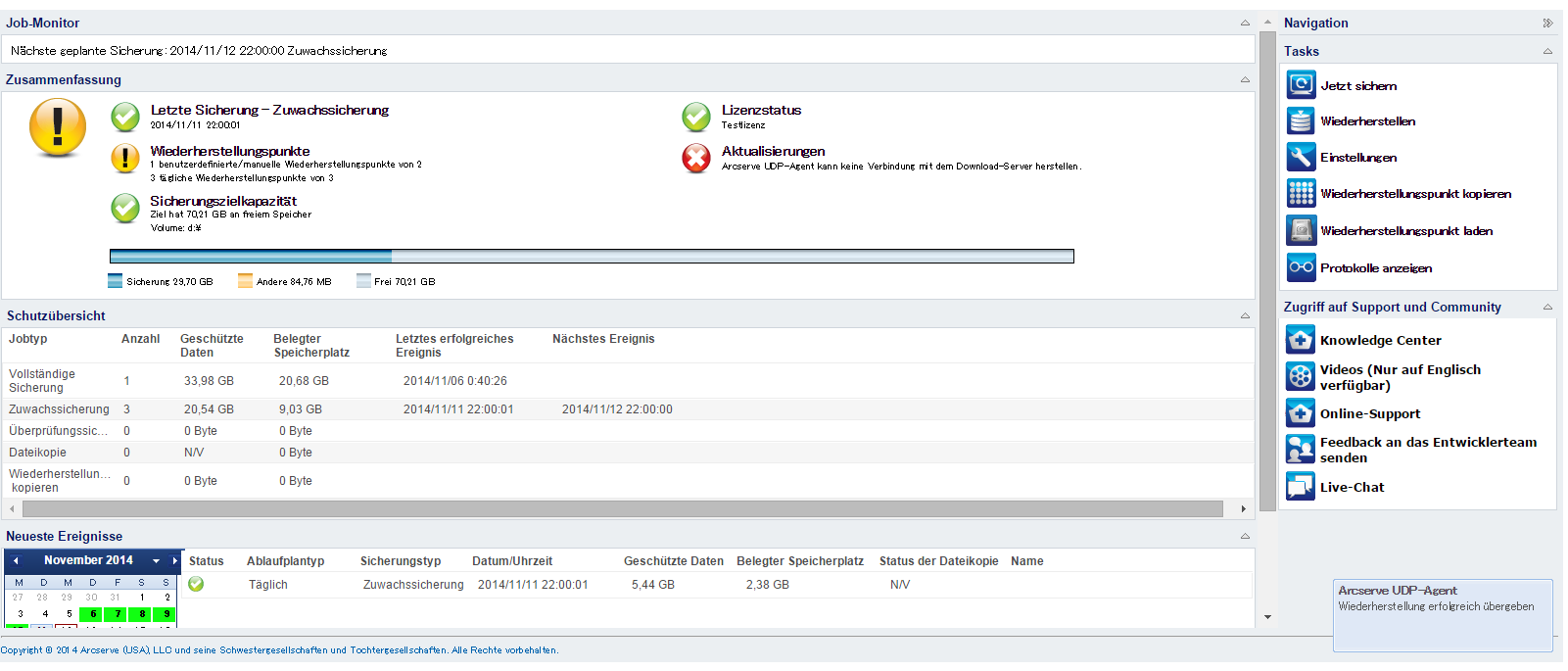Click scroll-right arrow of Schutzübersicht scrollbar
This screenshot has width=1568, height=671.
[x=1243, y=508]
